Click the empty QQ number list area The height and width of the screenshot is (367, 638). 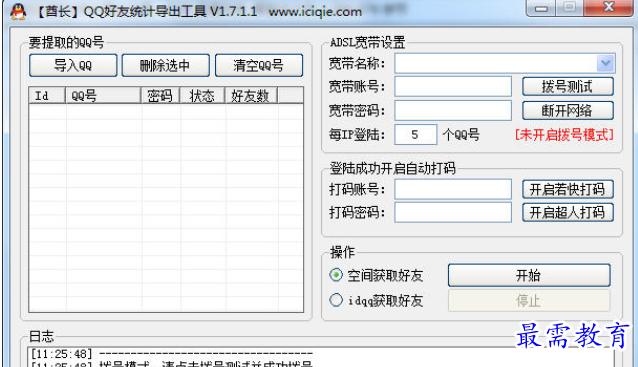pyautogui.click(x=166, y=208)
